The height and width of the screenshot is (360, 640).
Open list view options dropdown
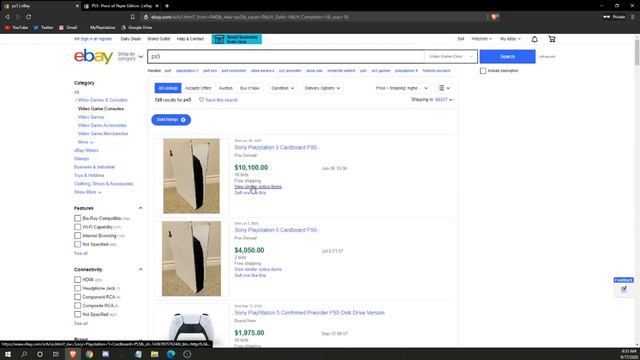click(444, 88)
